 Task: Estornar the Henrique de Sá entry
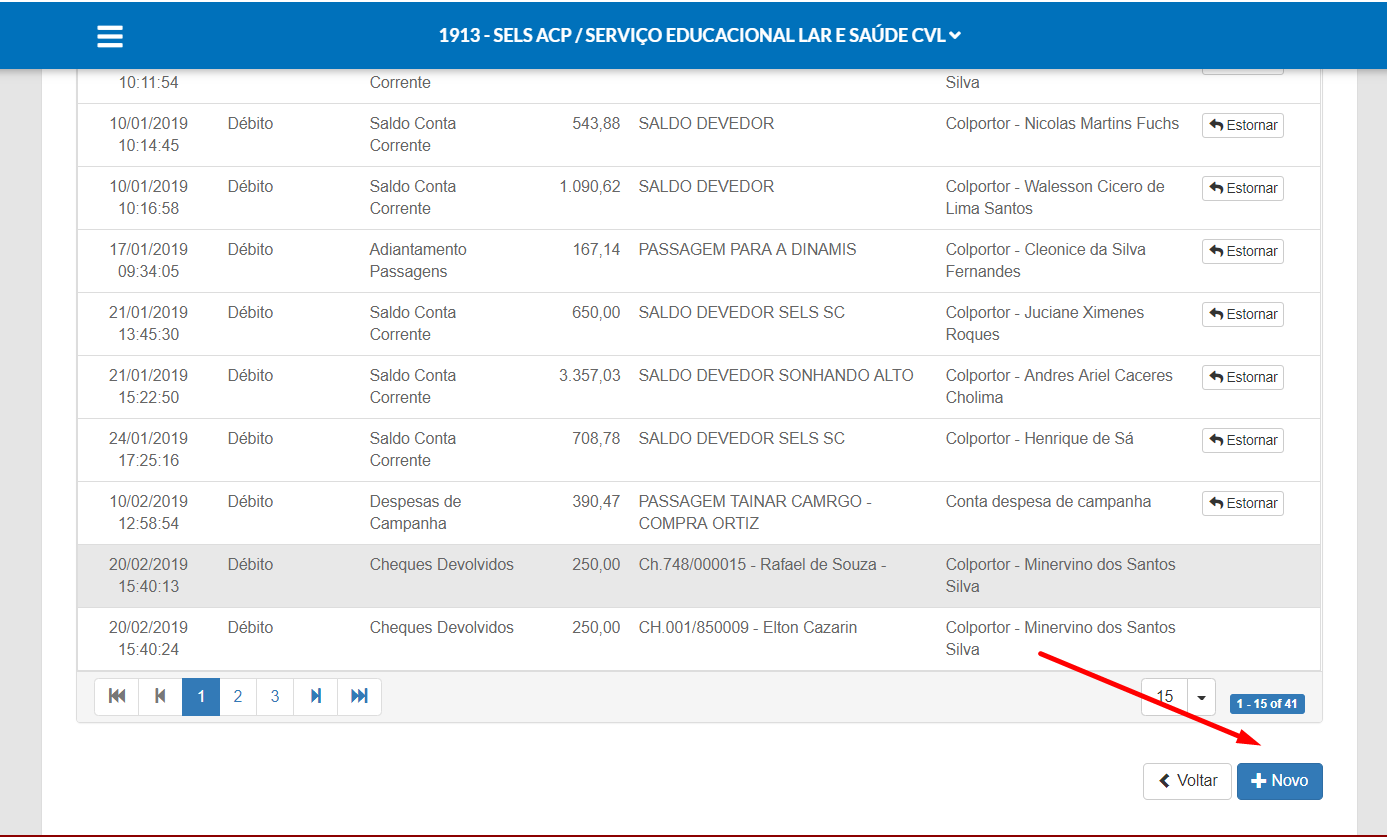point(1243,441)
